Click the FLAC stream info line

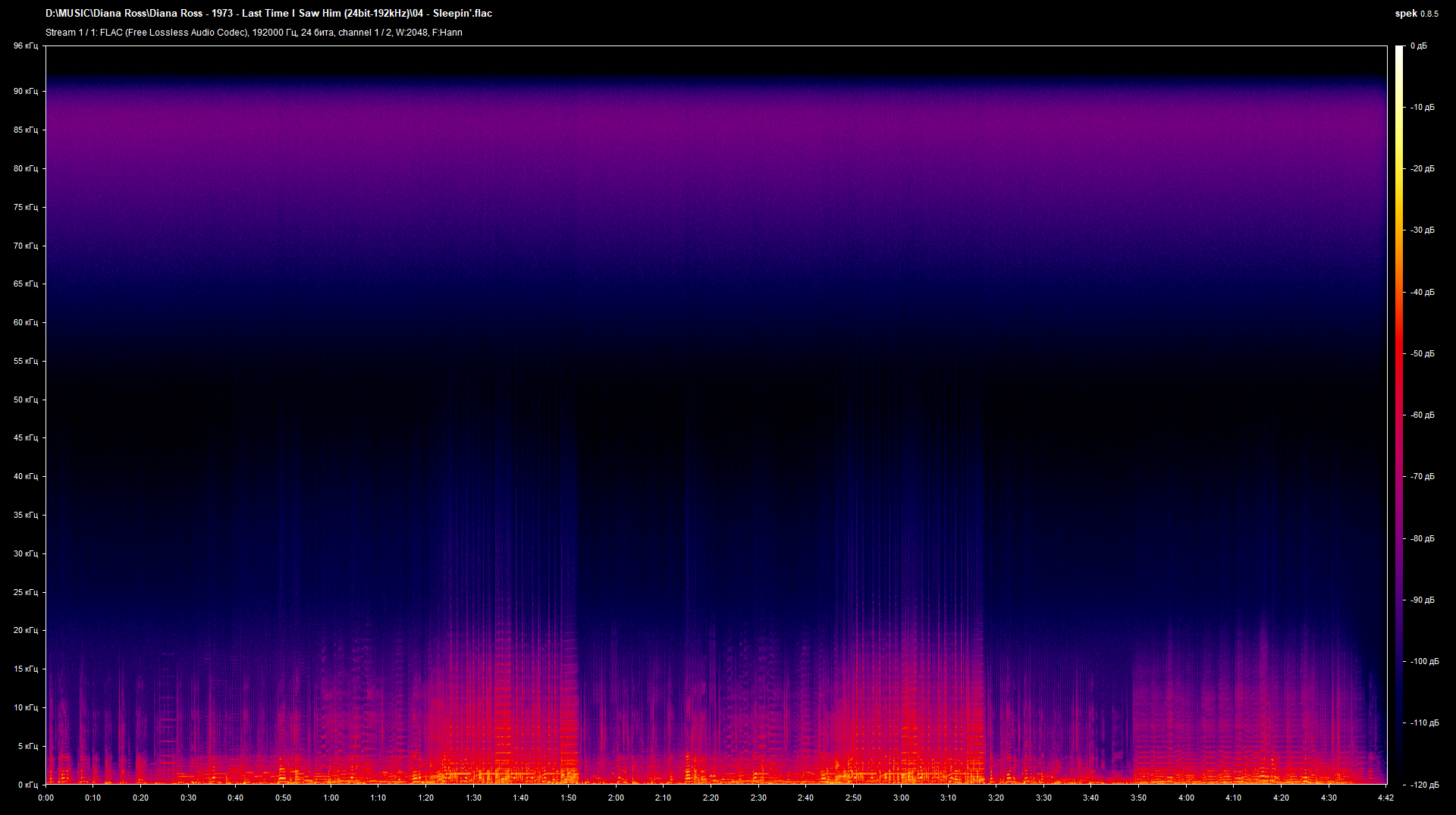[253, 33]
